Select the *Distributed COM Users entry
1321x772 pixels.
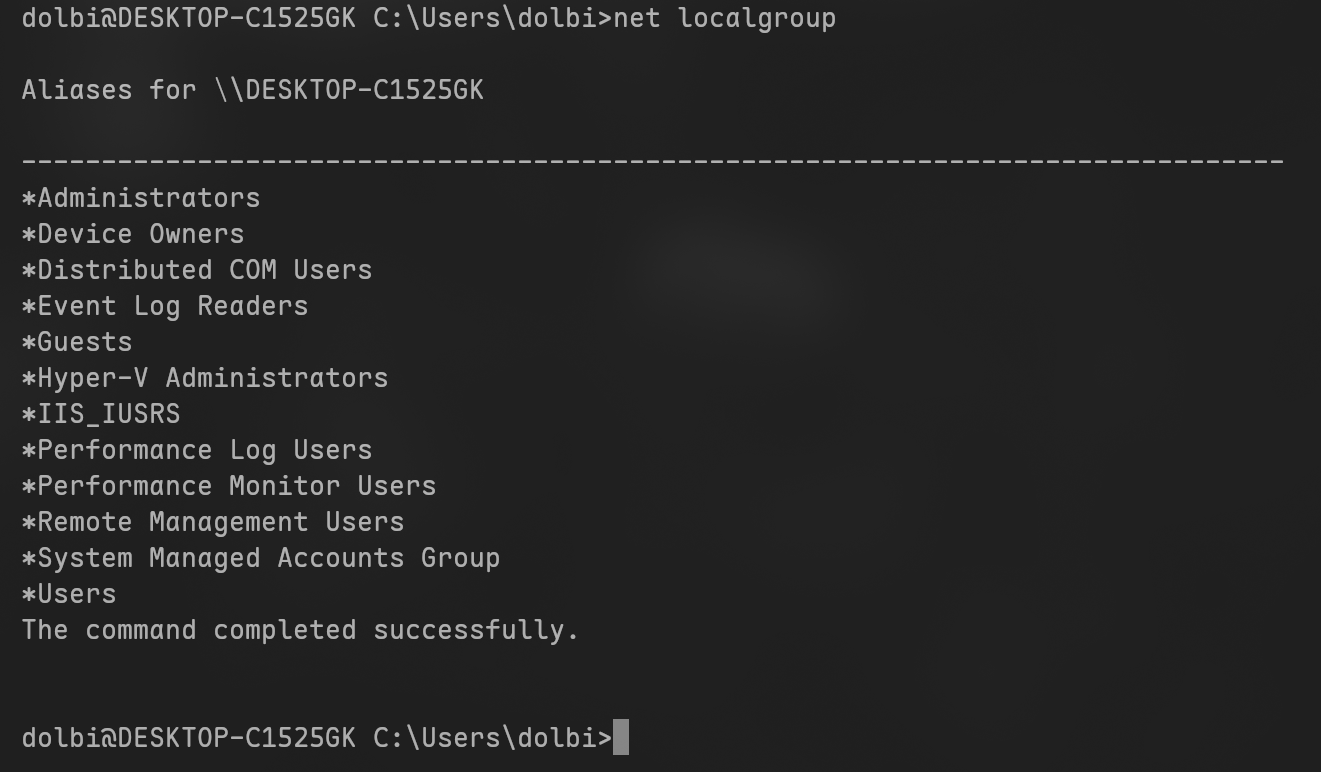tap(197, 270)
